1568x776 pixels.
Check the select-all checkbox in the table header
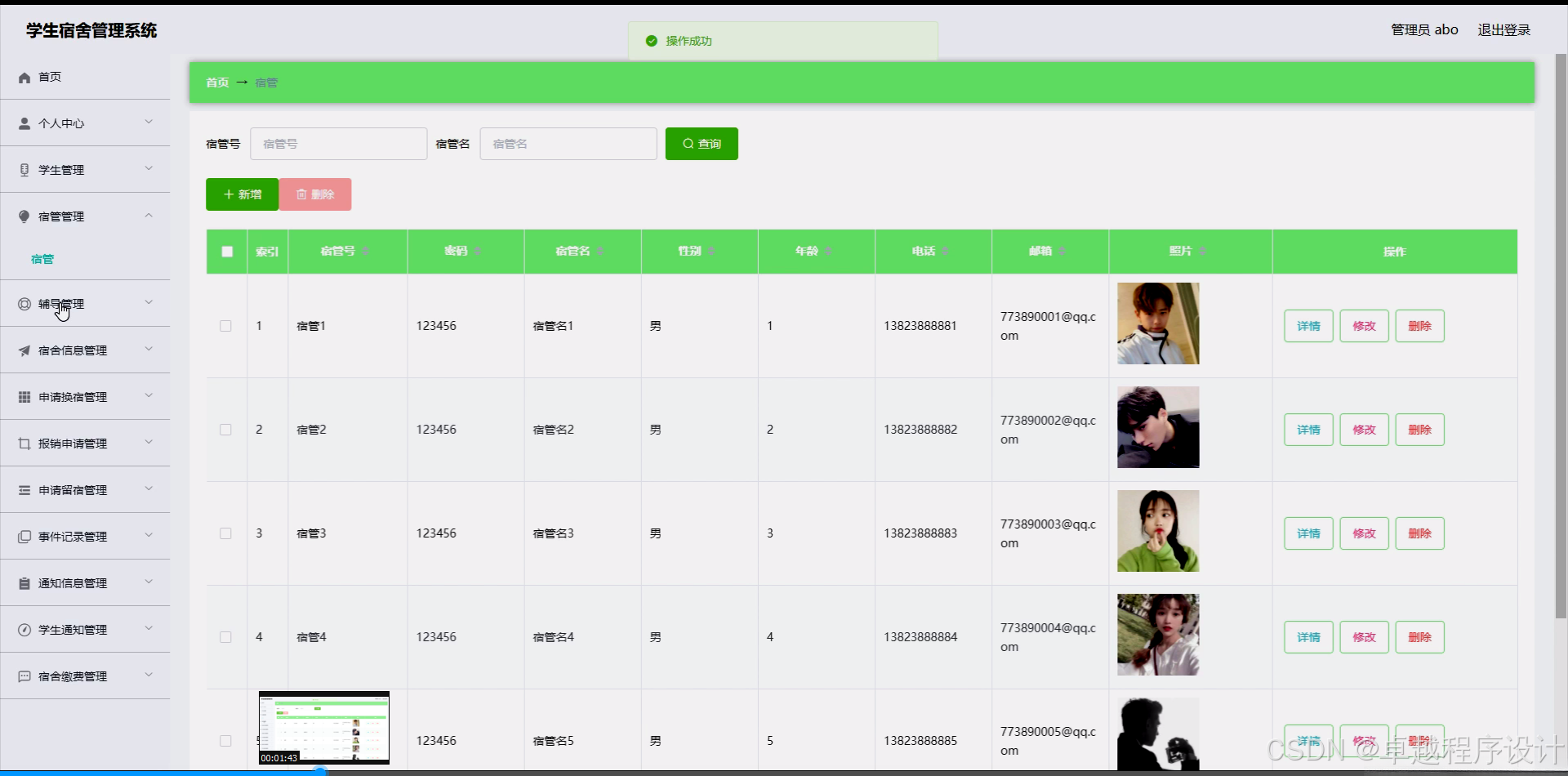[x=226, y=252]
